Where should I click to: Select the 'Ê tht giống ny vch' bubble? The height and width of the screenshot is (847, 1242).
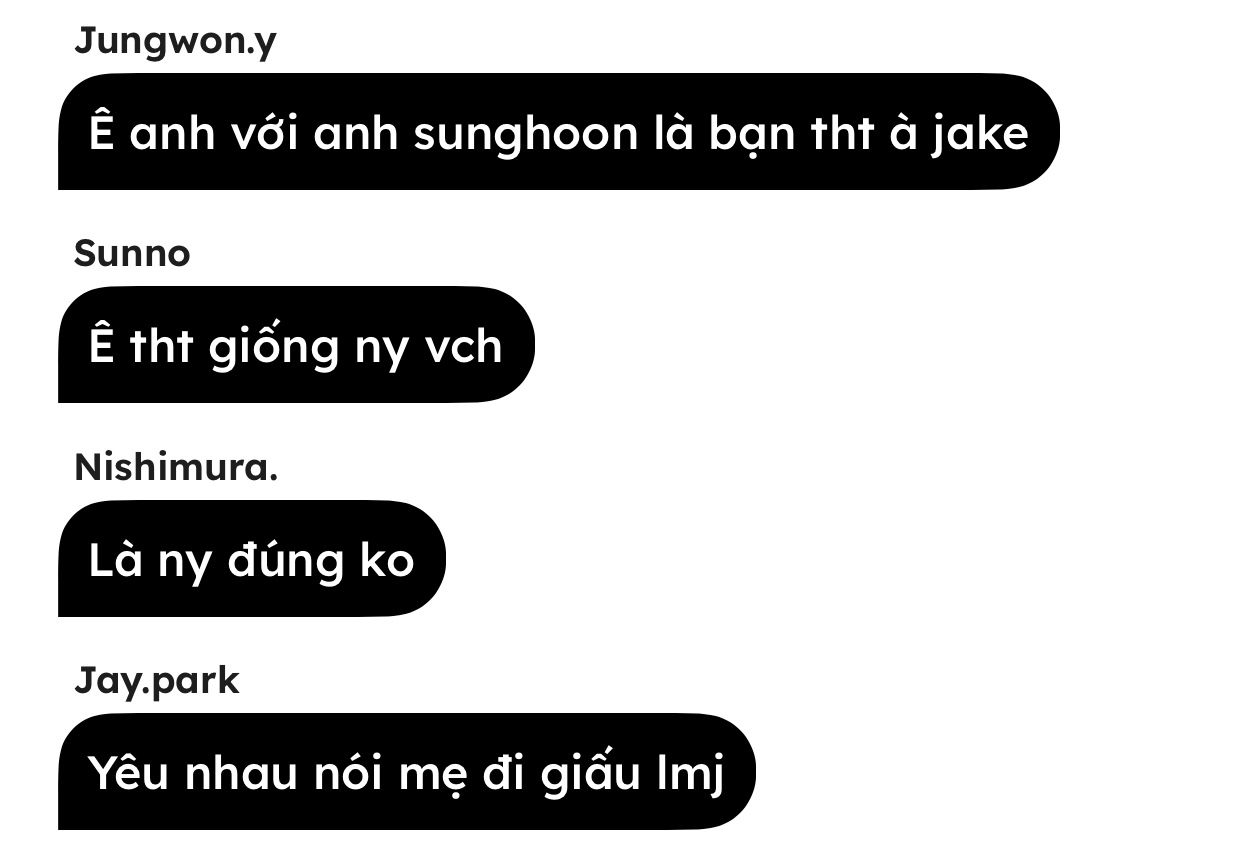click(x=296, y=345)
